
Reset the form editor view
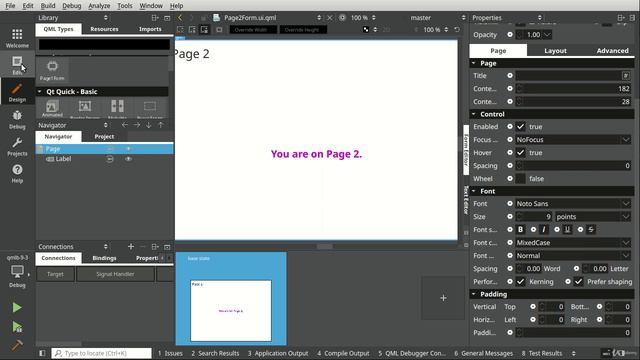(457, 29)
